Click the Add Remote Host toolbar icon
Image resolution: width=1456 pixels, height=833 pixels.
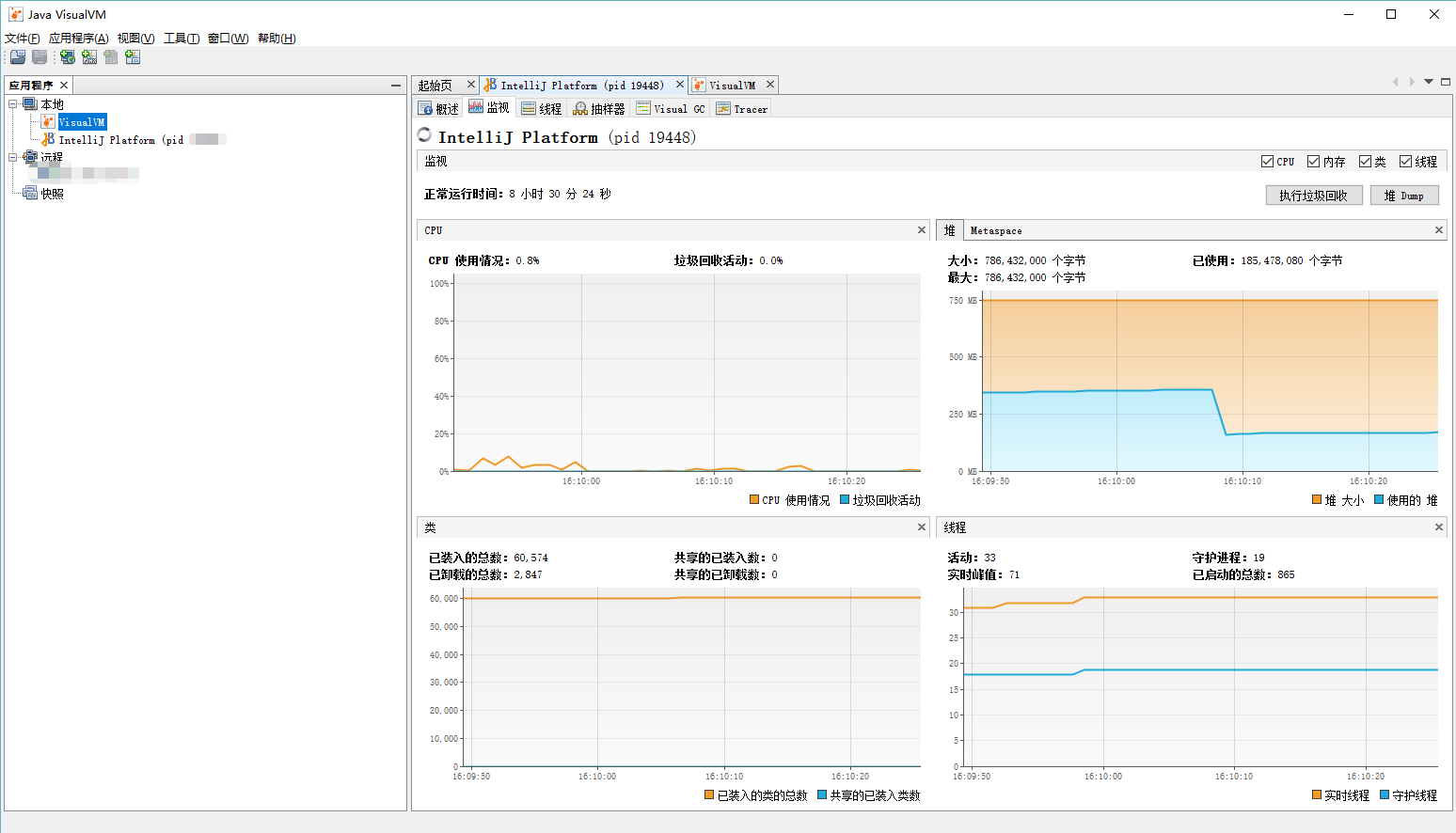pos(68,57)
